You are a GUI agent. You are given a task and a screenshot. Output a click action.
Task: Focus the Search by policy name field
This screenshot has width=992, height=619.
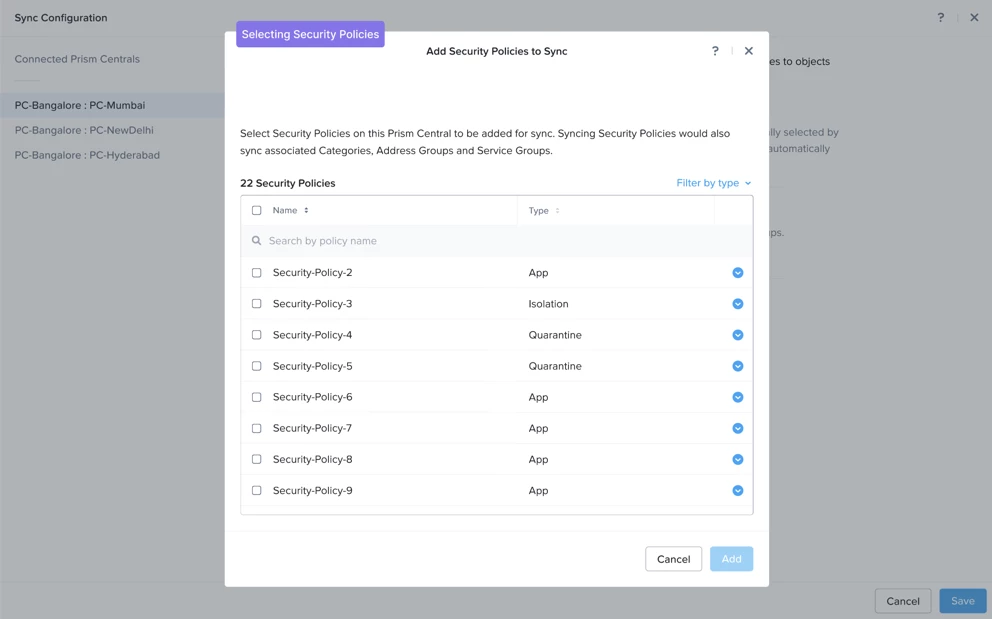click(497, 241)
